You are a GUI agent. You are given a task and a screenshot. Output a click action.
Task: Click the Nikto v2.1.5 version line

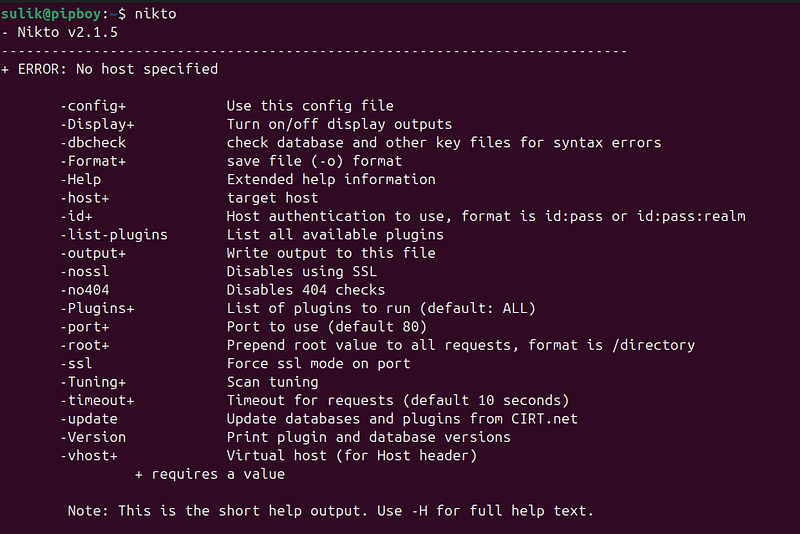click(60, 32)
